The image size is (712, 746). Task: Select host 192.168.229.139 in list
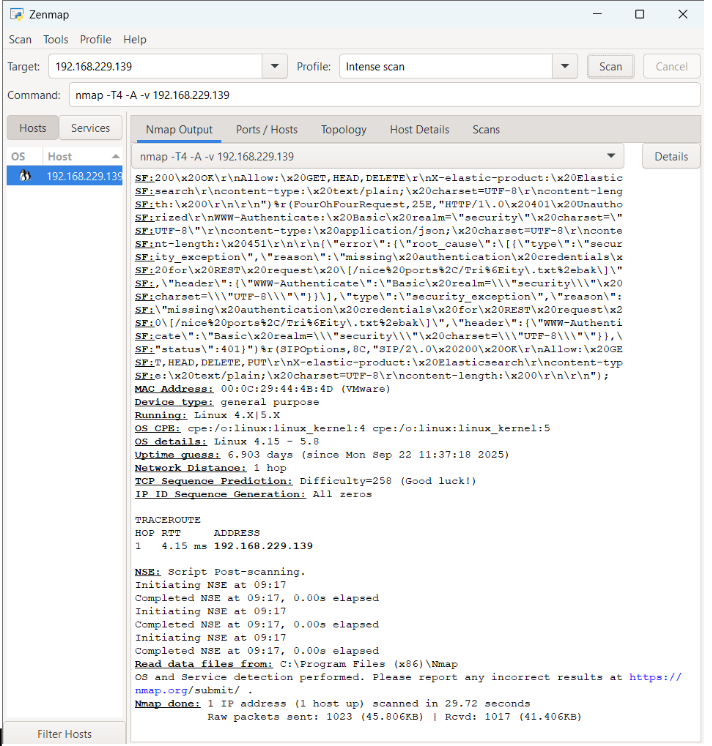(x=65, y=176)
